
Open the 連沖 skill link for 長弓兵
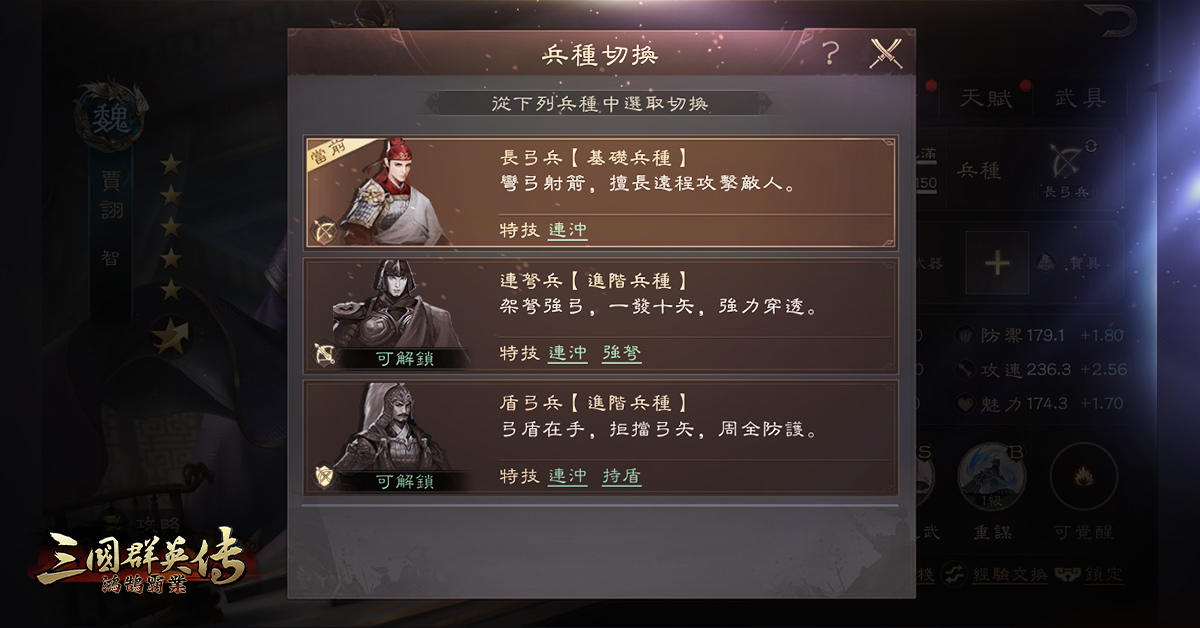(568, 230)
